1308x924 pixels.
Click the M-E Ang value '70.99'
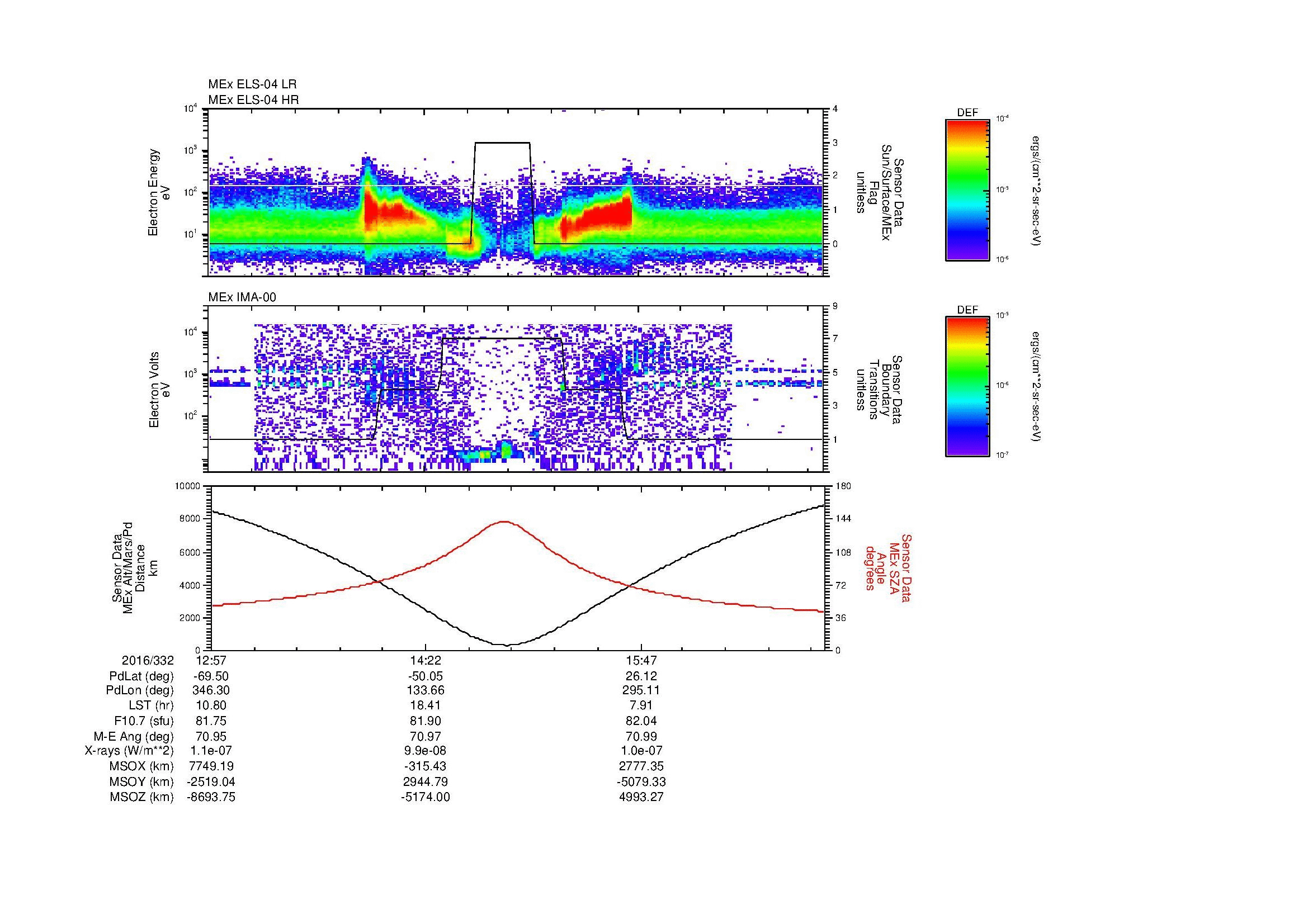point(641,736)
